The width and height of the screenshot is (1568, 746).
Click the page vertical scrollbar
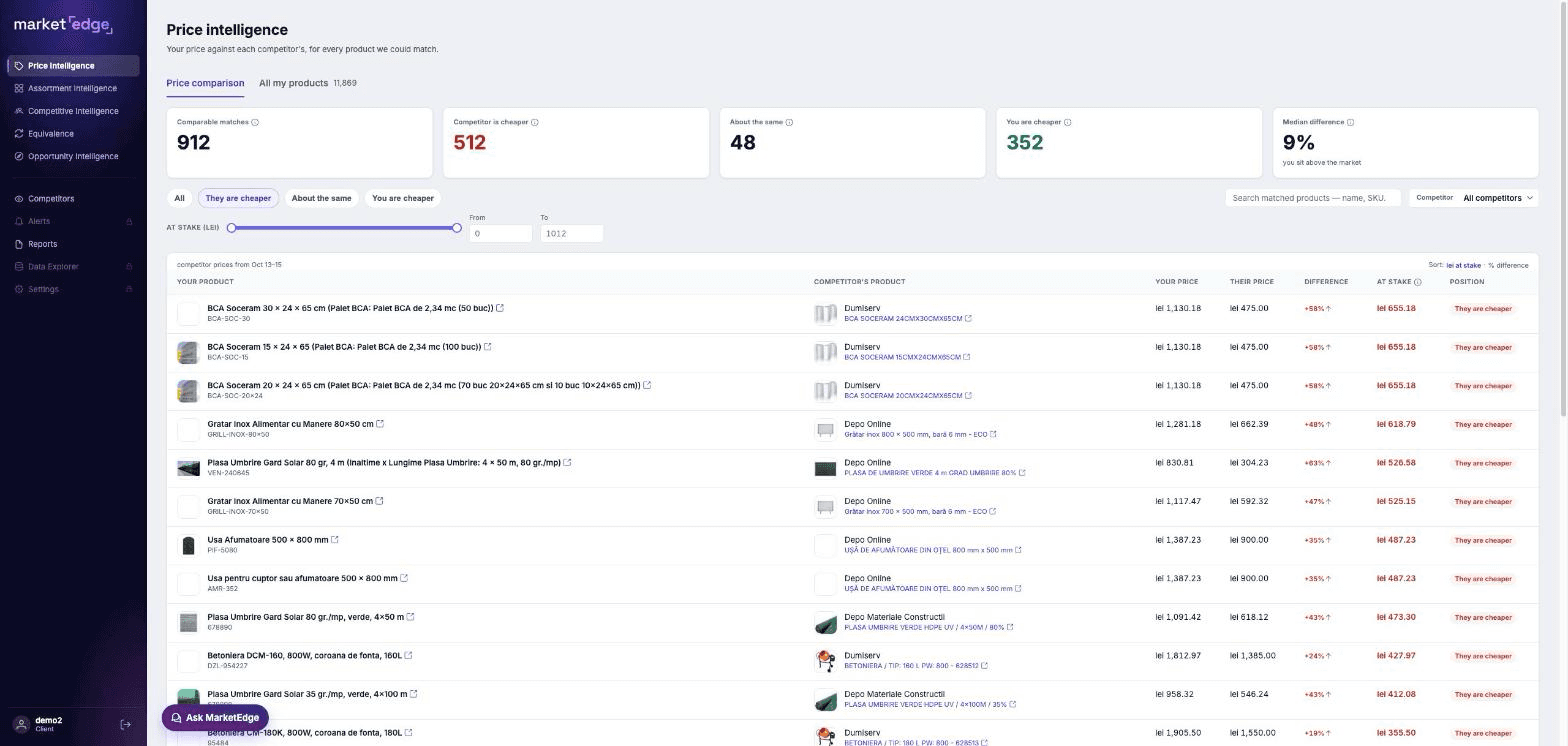tap(1562, 210)
